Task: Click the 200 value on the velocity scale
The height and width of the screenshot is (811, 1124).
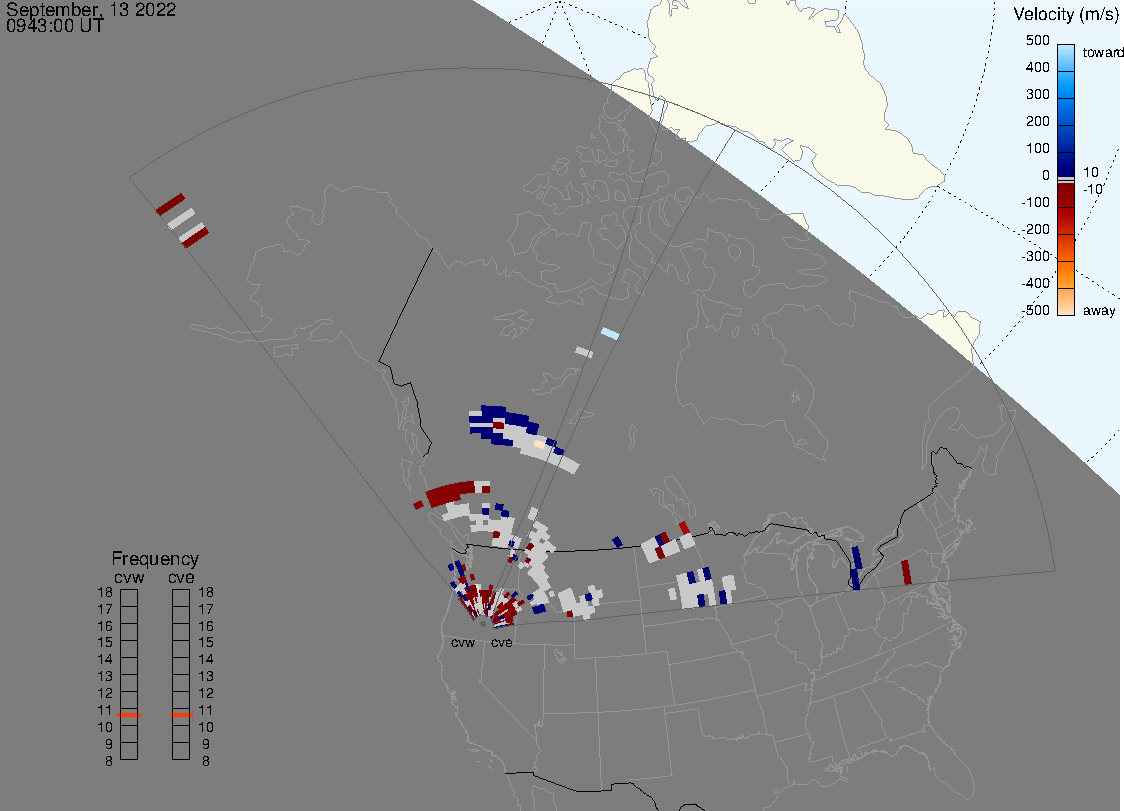Action: [1037, 121]
